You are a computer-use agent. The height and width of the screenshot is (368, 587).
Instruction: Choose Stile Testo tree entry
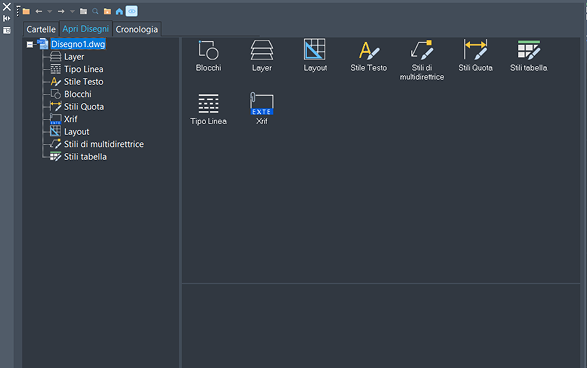(83, 82)
